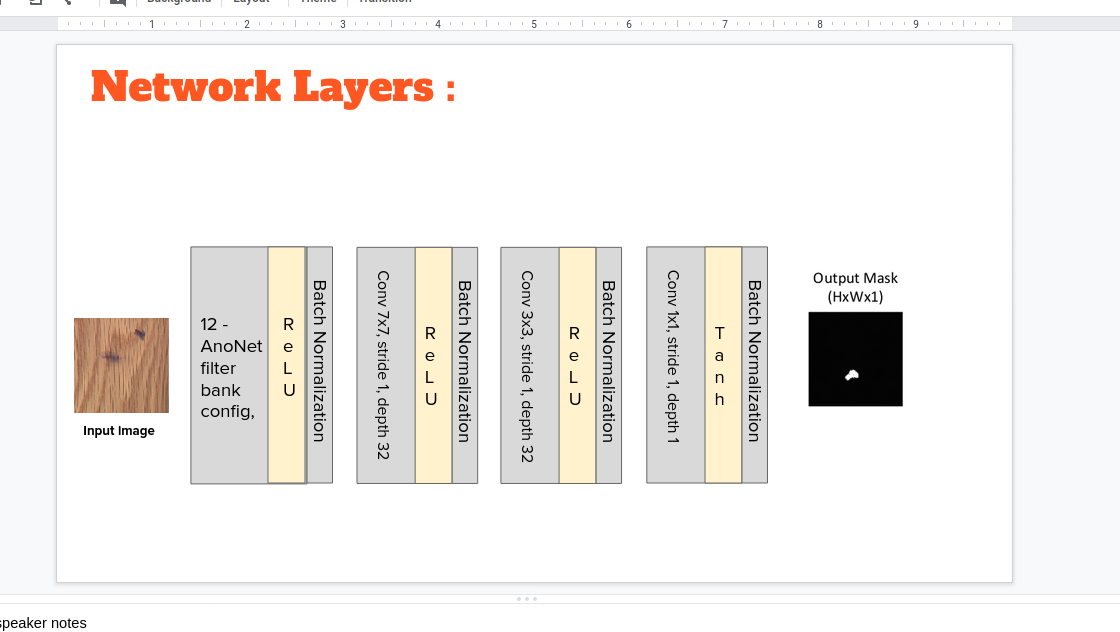Select the Tanh activation block

(723, 365)
